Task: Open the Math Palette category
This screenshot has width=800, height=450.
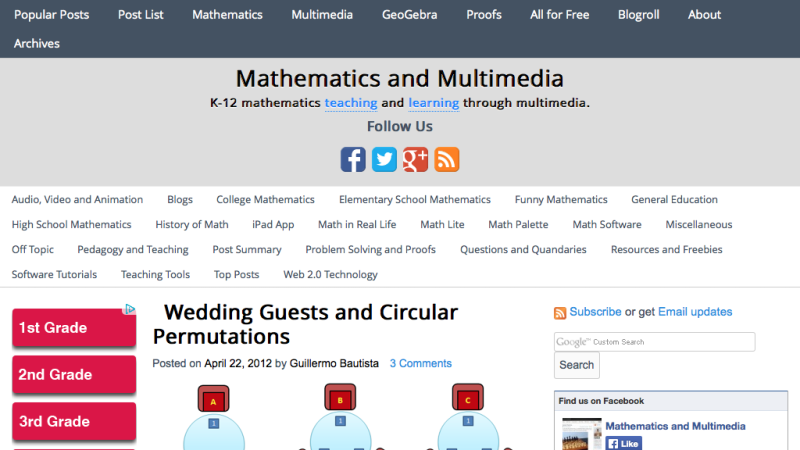Action: tap(518, 224)
